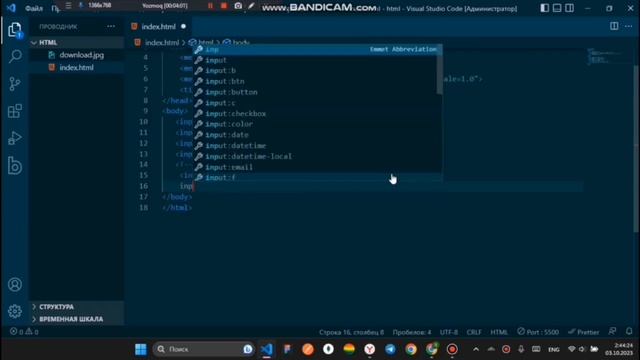Open the Source Control view
Image resolution: width=640 pixels, height=360 pixels.
[x=15, y=84]
